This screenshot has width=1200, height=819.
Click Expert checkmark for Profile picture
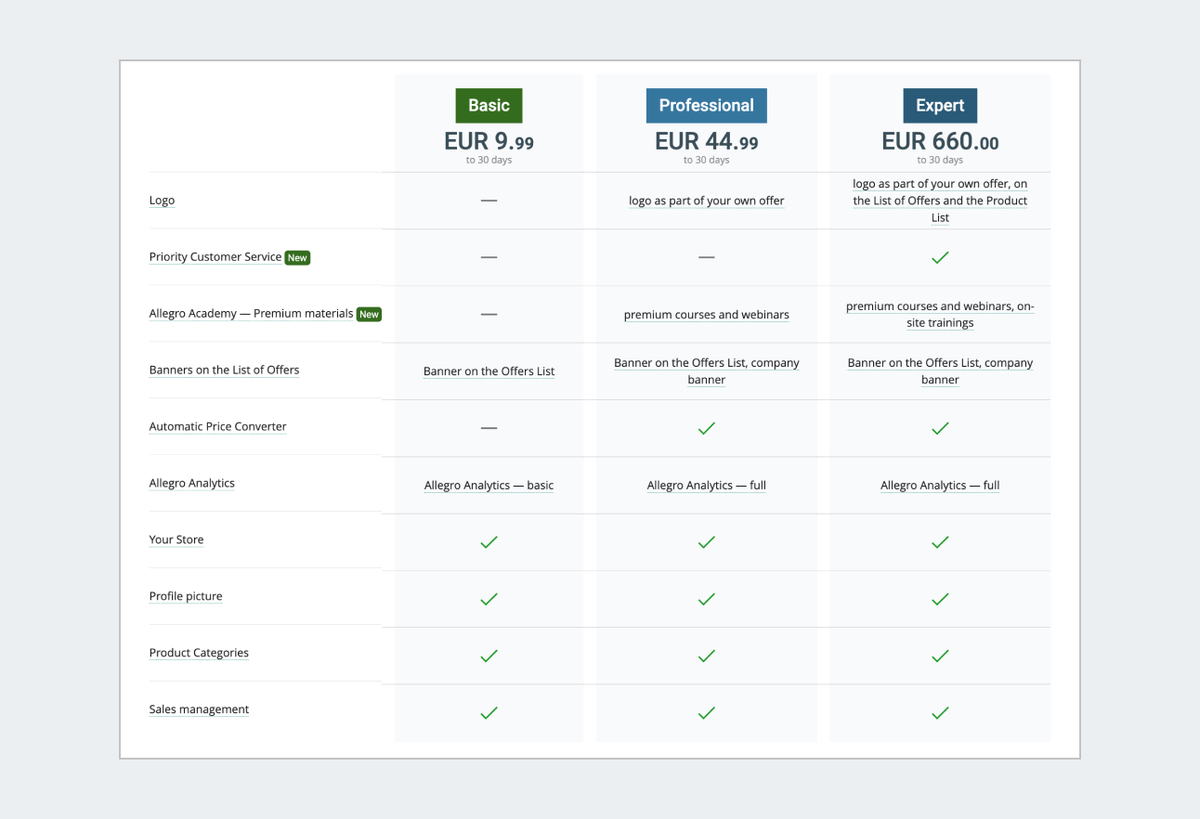pos(940,599)
